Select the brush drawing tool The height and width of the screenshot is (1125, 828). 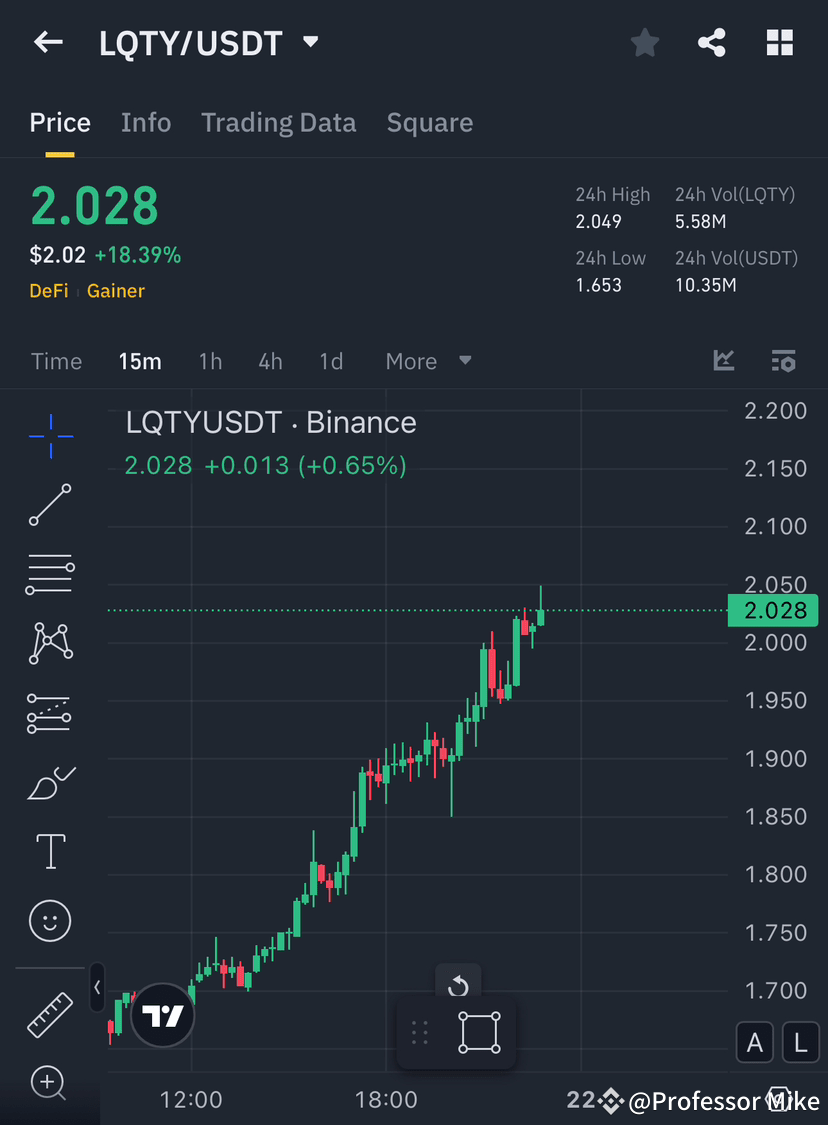[50, 782]
